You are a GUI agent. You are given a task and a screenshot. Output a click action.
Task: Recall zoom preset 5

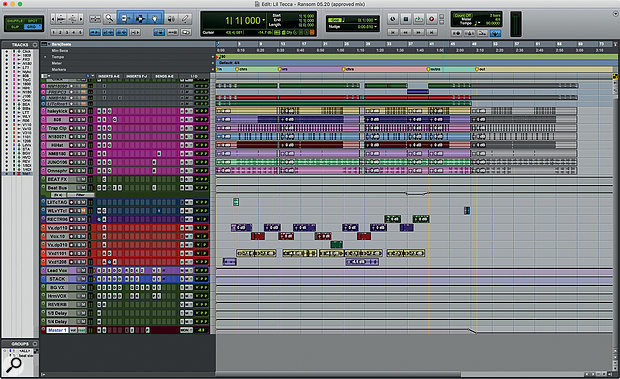(81, 32)
